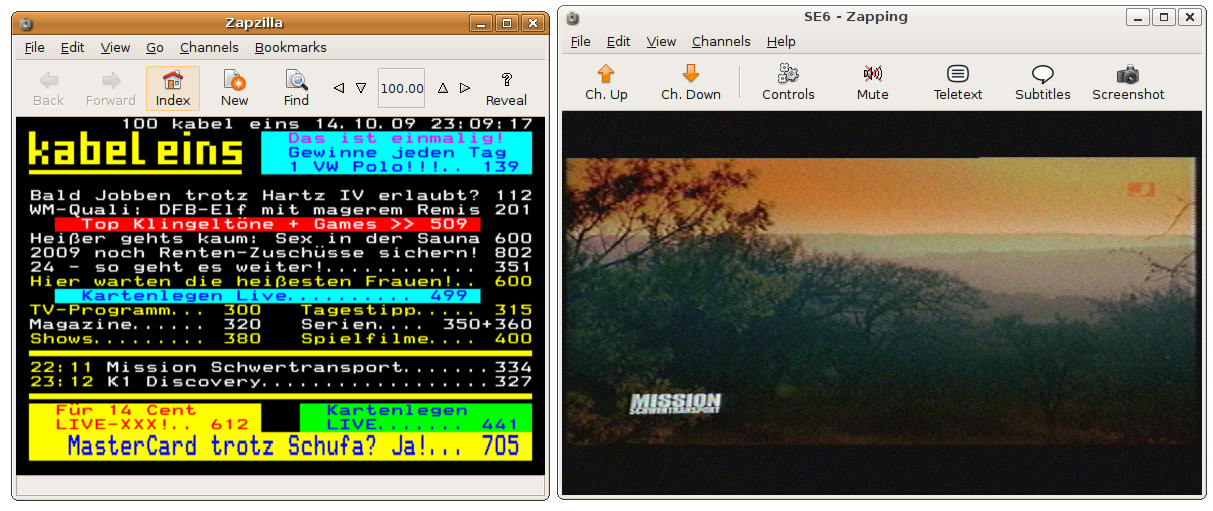Follow page link 201 for WM-Quali
The height and width of the screenshot is (511, 1213).
pyautogui.click(x=514, y=210)
